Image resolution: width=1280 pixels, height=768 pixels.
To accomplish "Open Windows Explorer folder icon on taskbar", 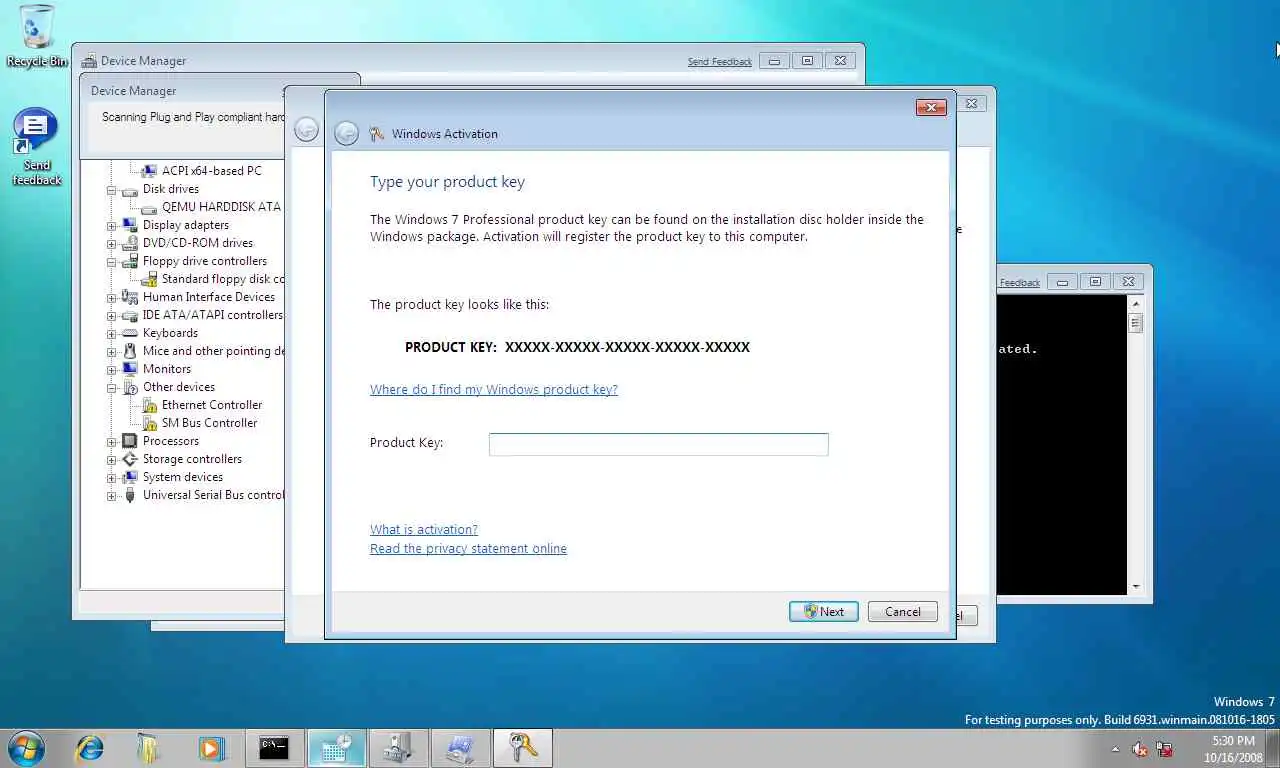I will [149, 747].
